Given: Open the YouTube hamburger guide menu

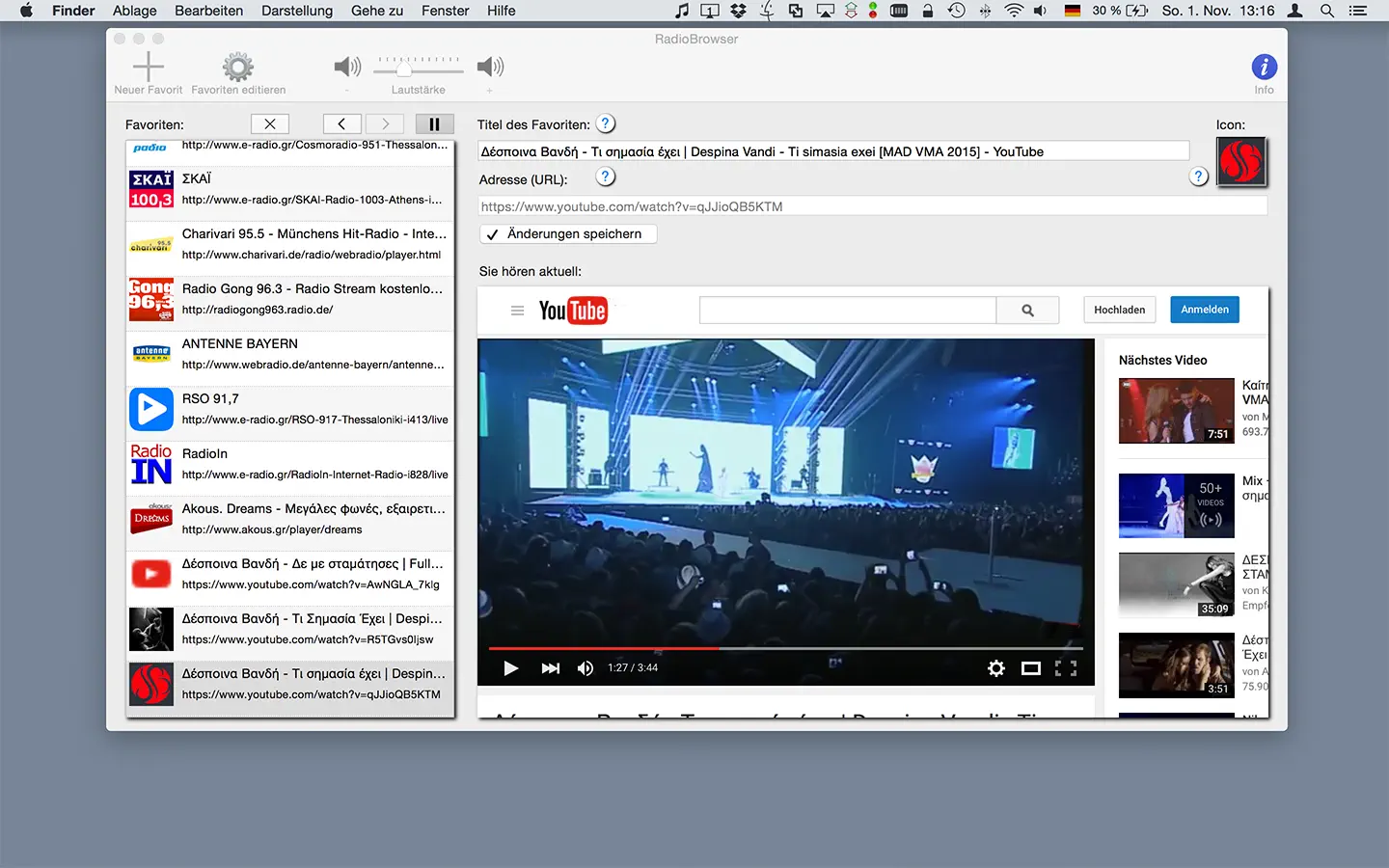Looking at the screenshot, I should 517,311.
